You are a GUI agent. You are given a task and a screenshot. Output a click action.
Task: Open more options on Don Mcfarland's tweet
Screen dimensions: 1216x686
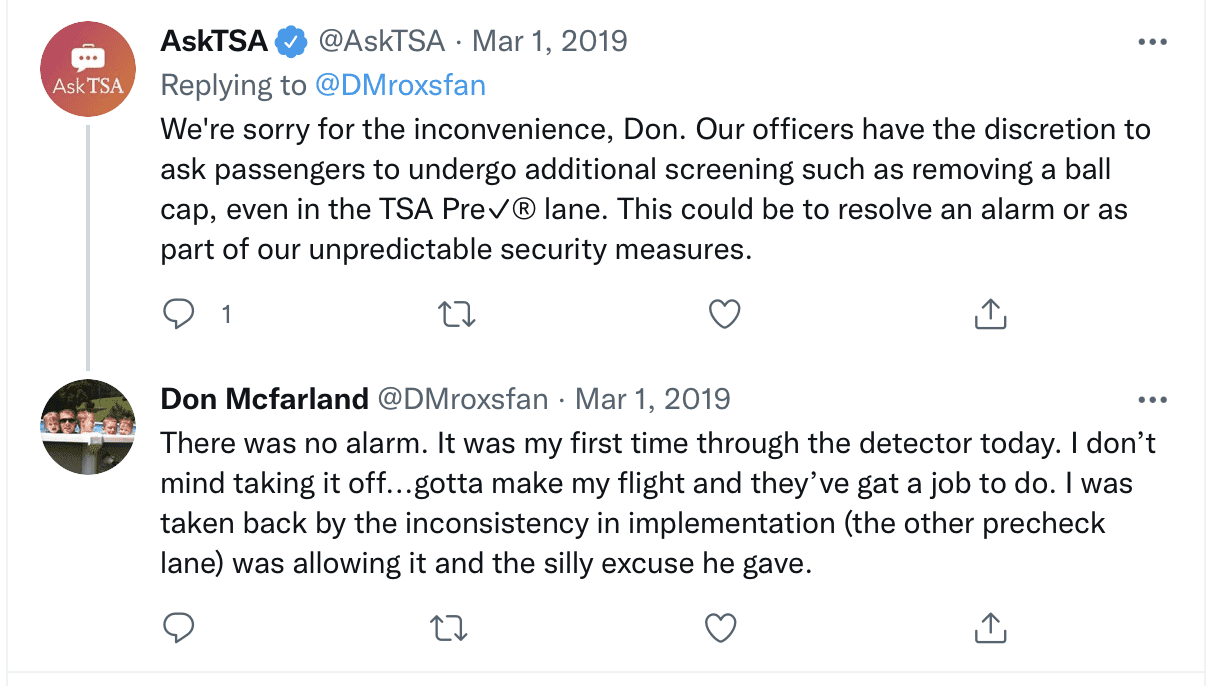tap(1153, 399)
